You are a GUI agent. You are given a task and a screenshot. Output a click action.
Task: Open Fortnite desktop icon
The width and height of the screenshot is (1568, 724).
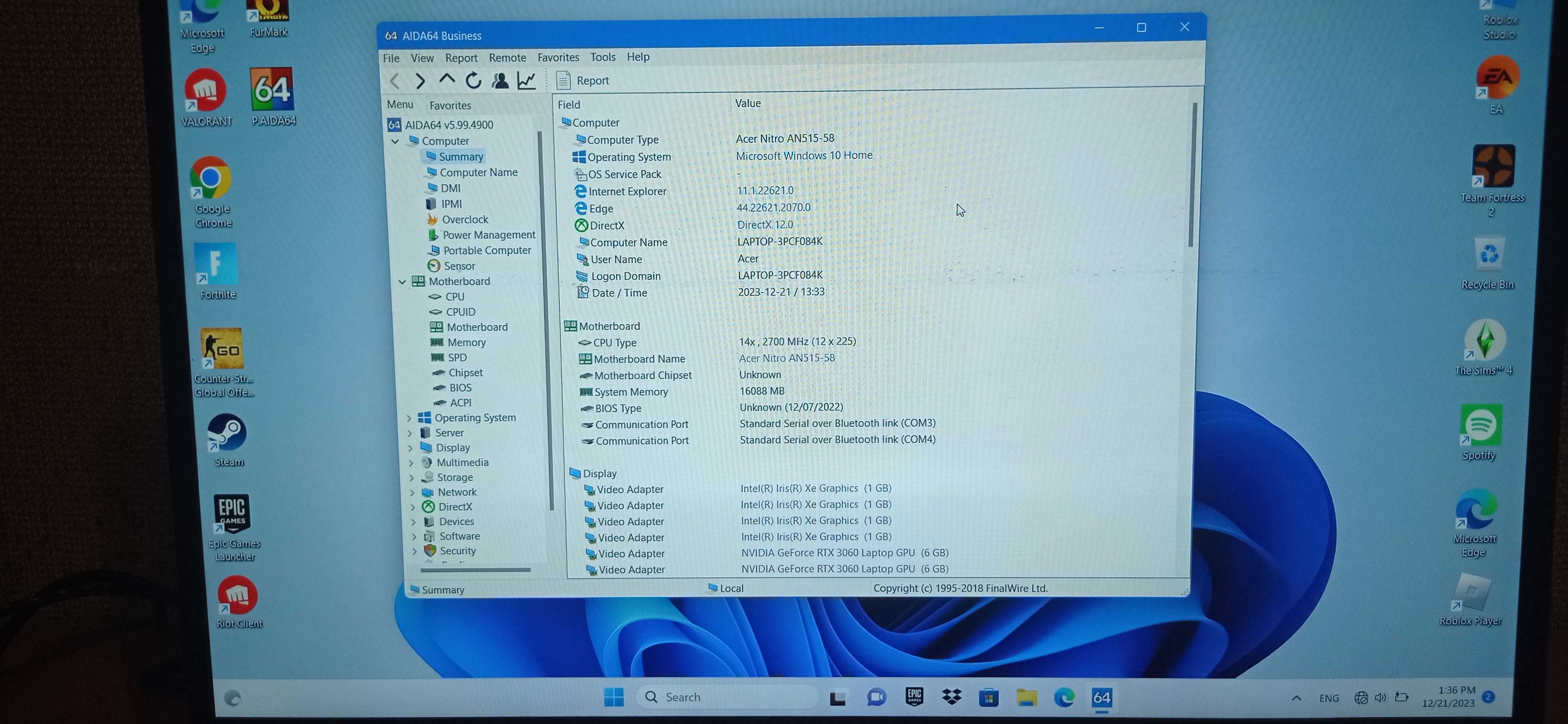pos(217,272)
